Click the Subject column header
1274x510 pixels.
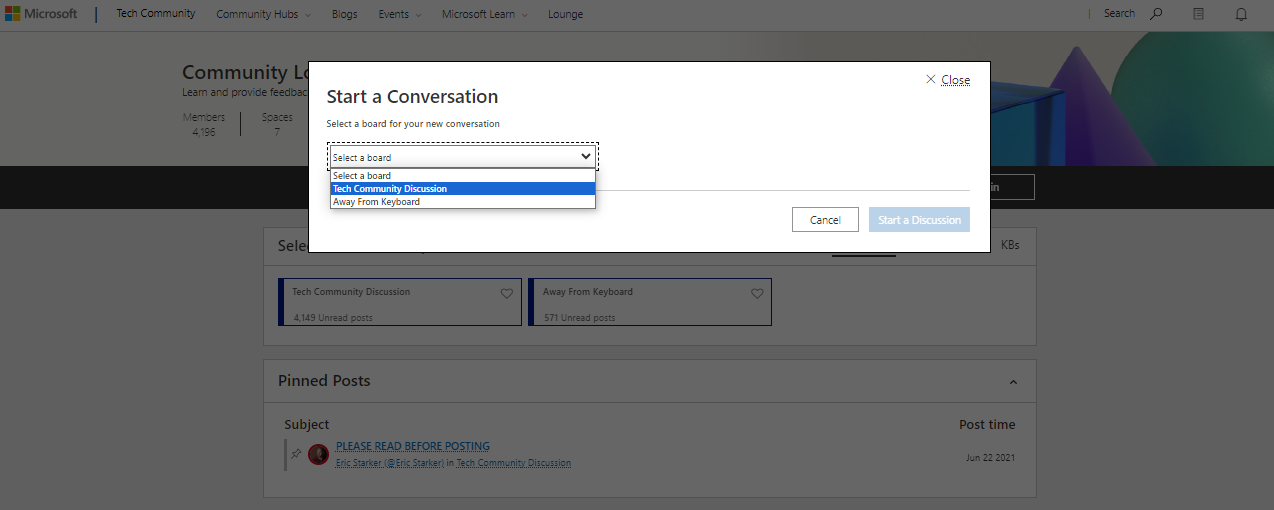tap(306, 425)
